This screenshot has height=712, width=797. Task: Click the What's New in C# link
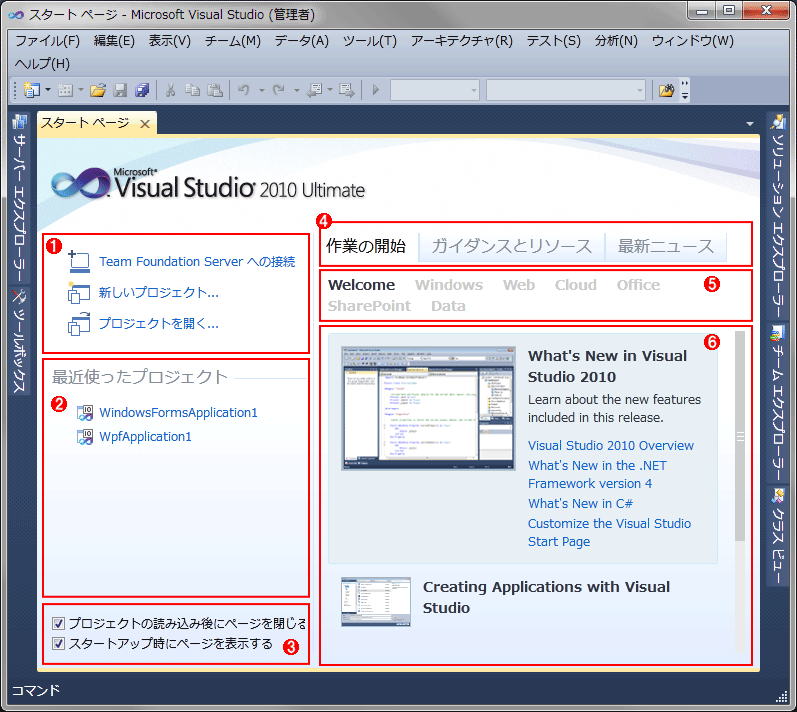click(x=580, y=504)
